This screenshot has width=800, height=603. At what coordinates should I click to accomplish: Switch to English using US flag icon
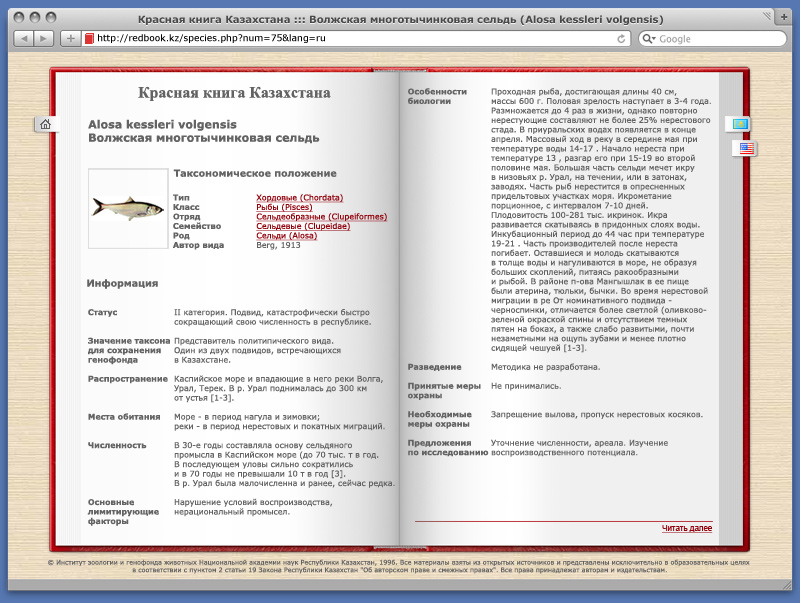746,148
